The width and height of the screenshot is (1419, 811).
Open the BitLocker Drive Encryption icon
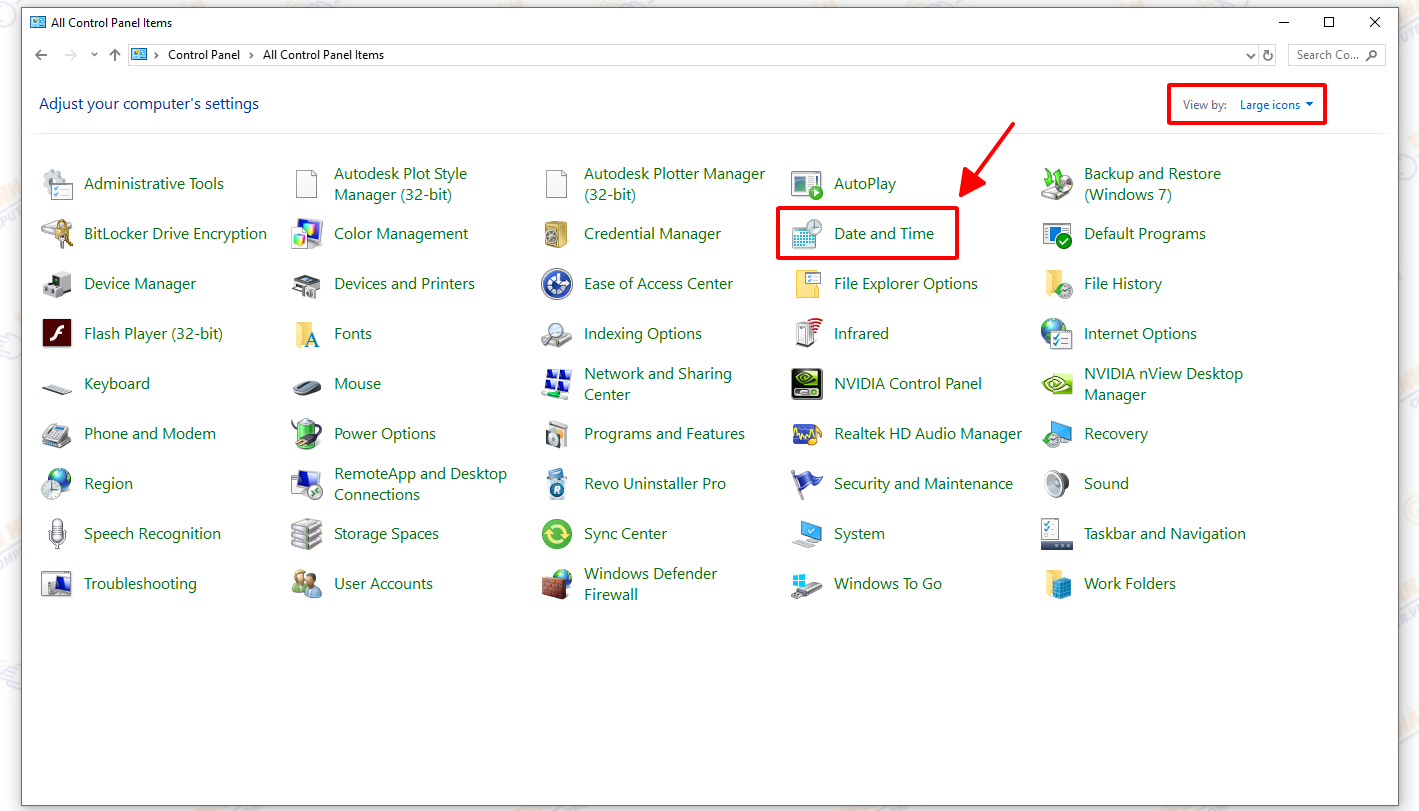coord(57,234)
